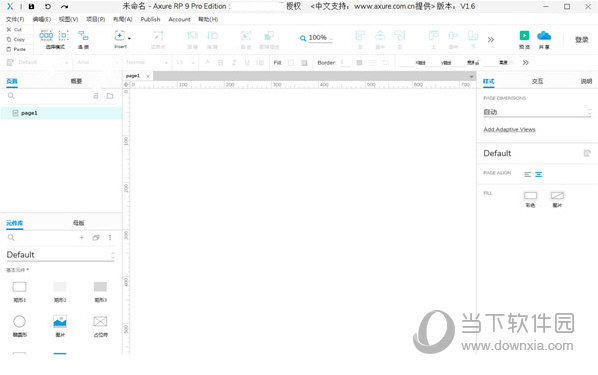This screenshot has height=375, width=598.
Task: Switch to the Libraries tab
Action: click(x=14, y=223)
